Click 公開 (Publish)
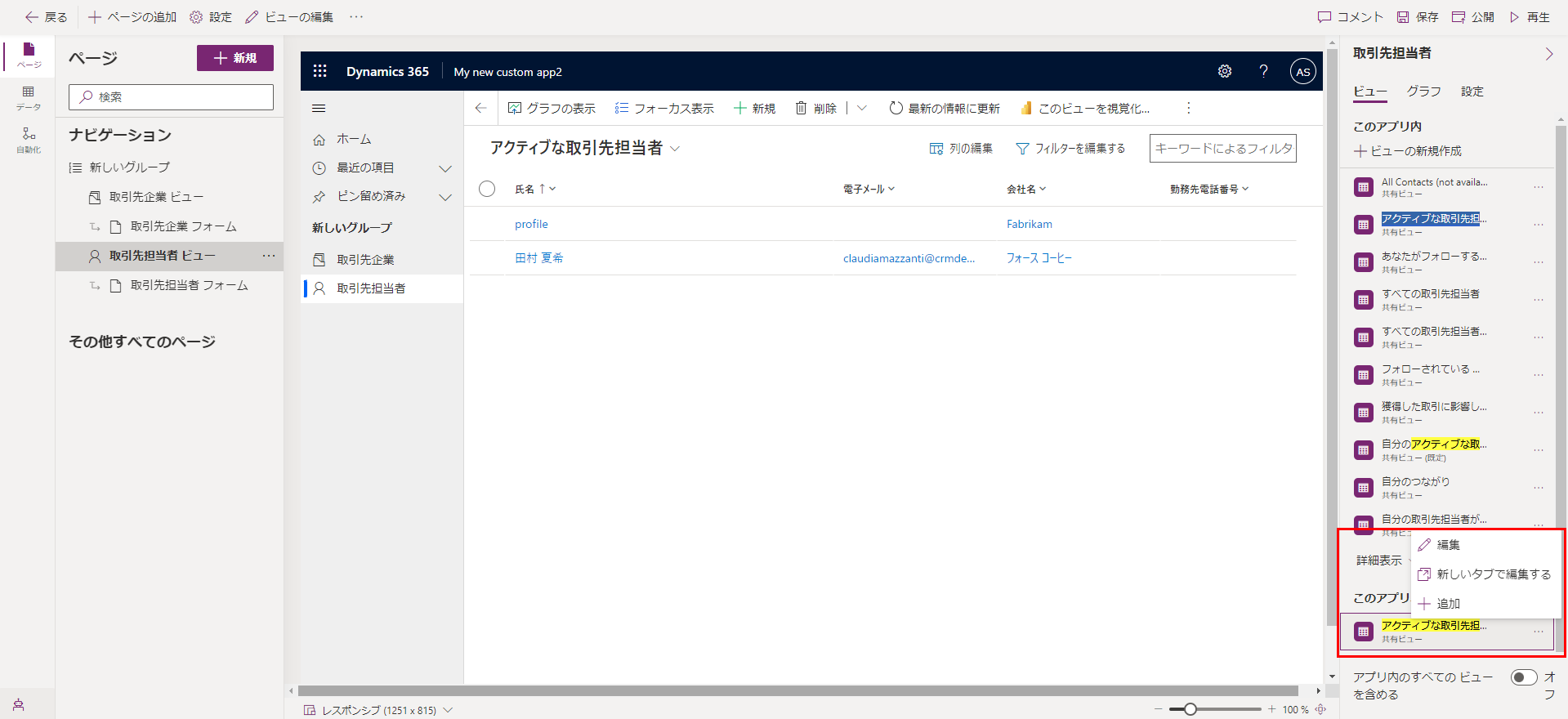Image resolution: width=1568 pixels, height=719 pixels. tap(1473, 16)
